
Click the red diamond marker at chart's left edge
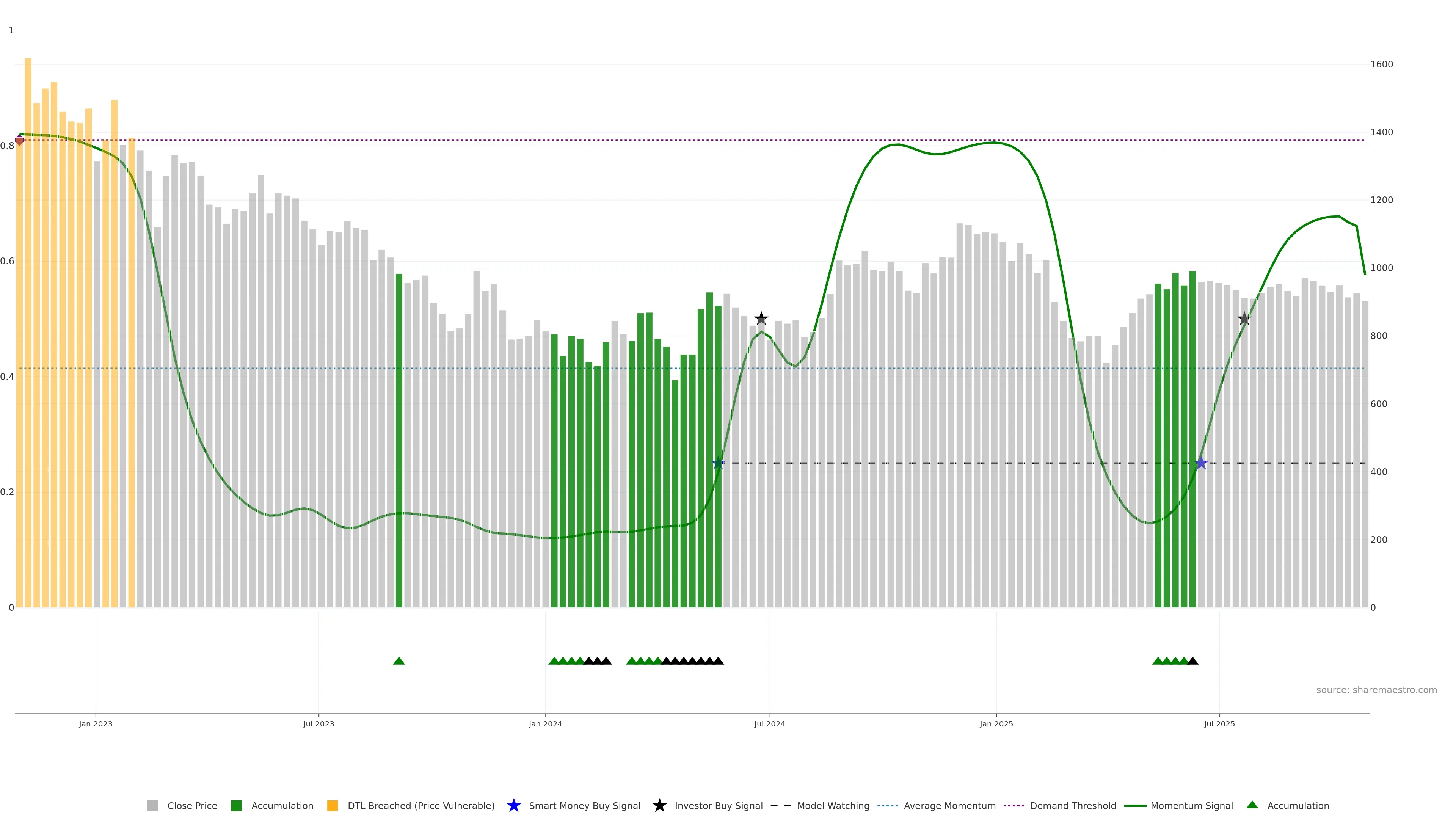click(20, 140)
